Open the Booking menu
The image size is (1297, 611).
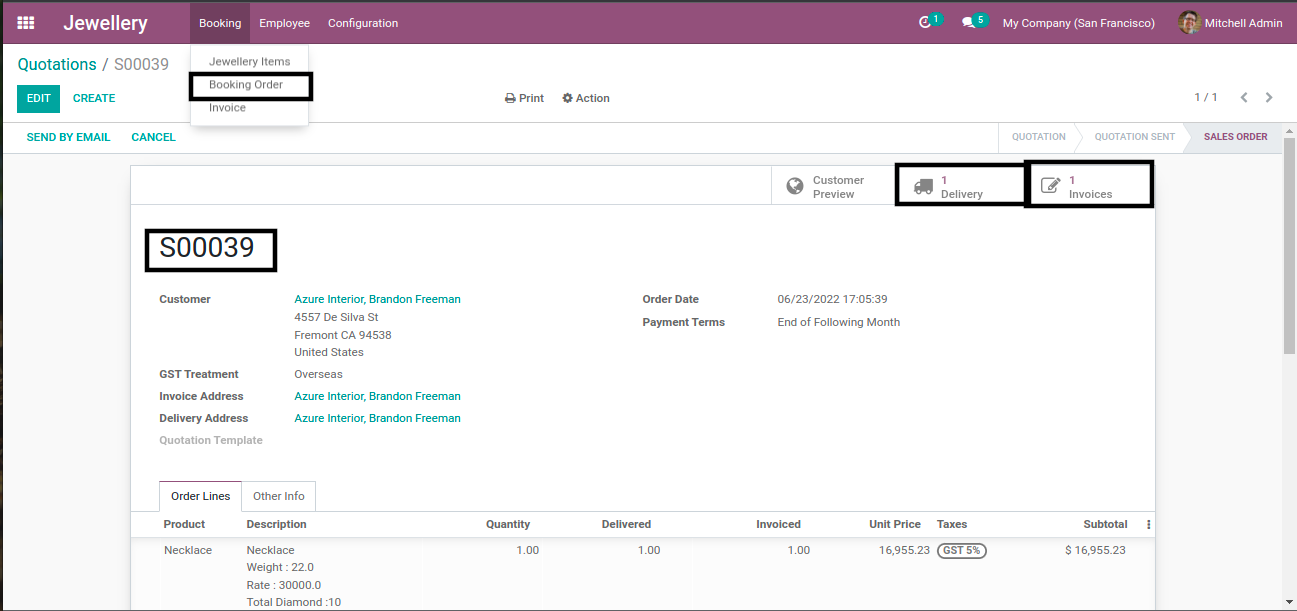click(x=220, y=23)
